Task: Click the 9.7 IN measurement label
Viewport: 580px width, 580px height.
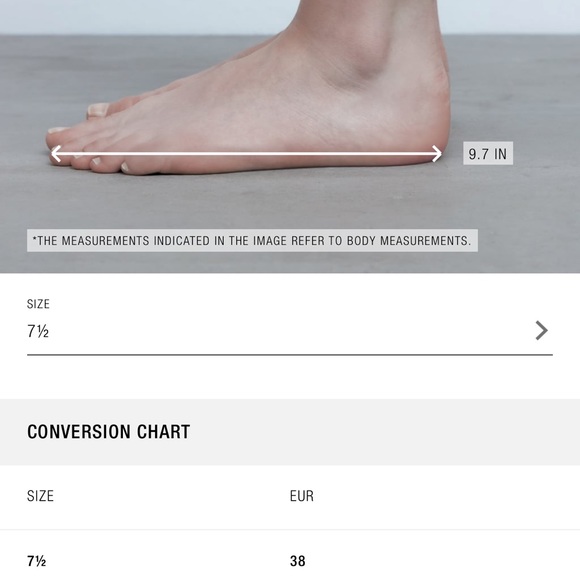Action: point(488,154)
